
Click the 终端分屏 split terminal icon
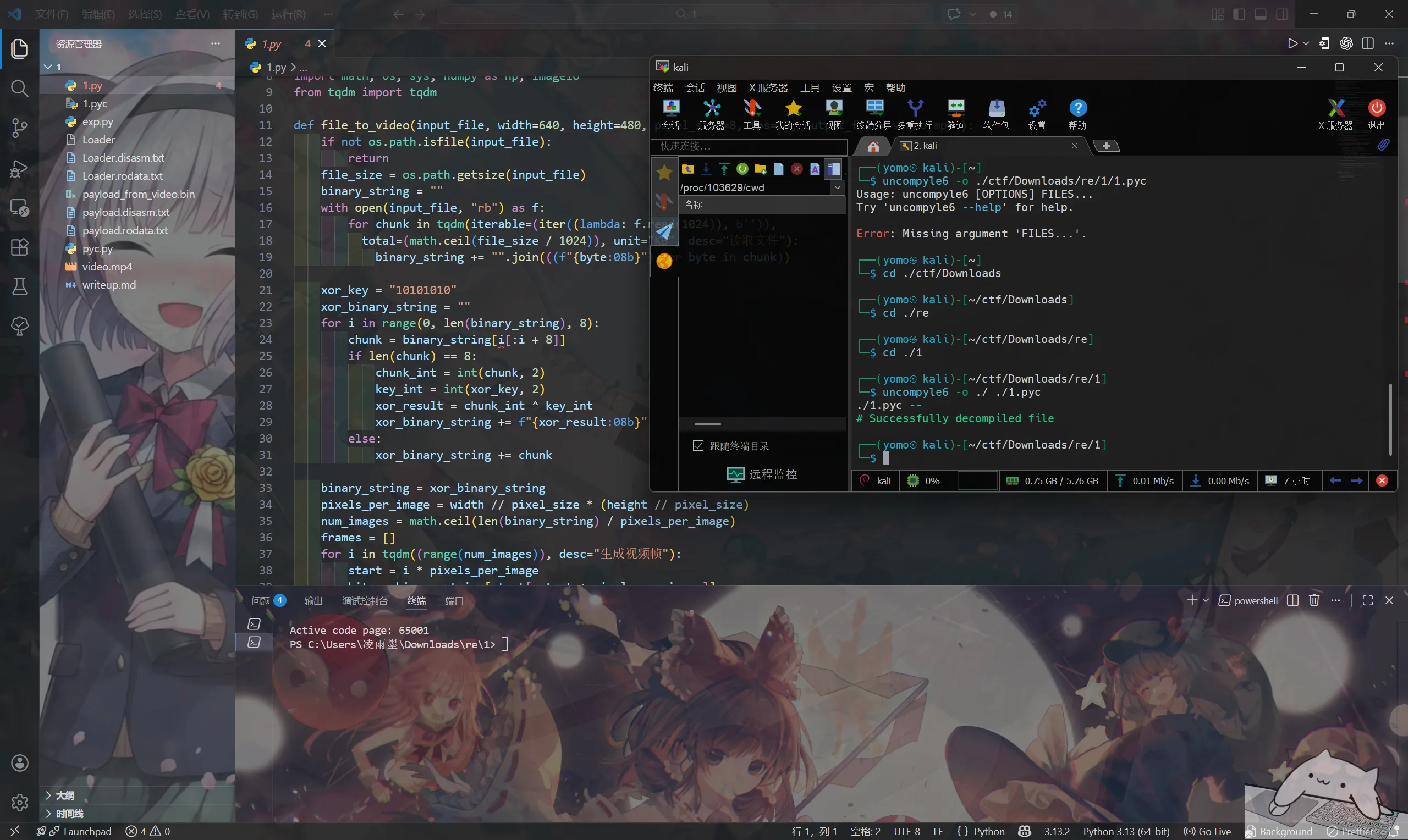pos(873,114)
